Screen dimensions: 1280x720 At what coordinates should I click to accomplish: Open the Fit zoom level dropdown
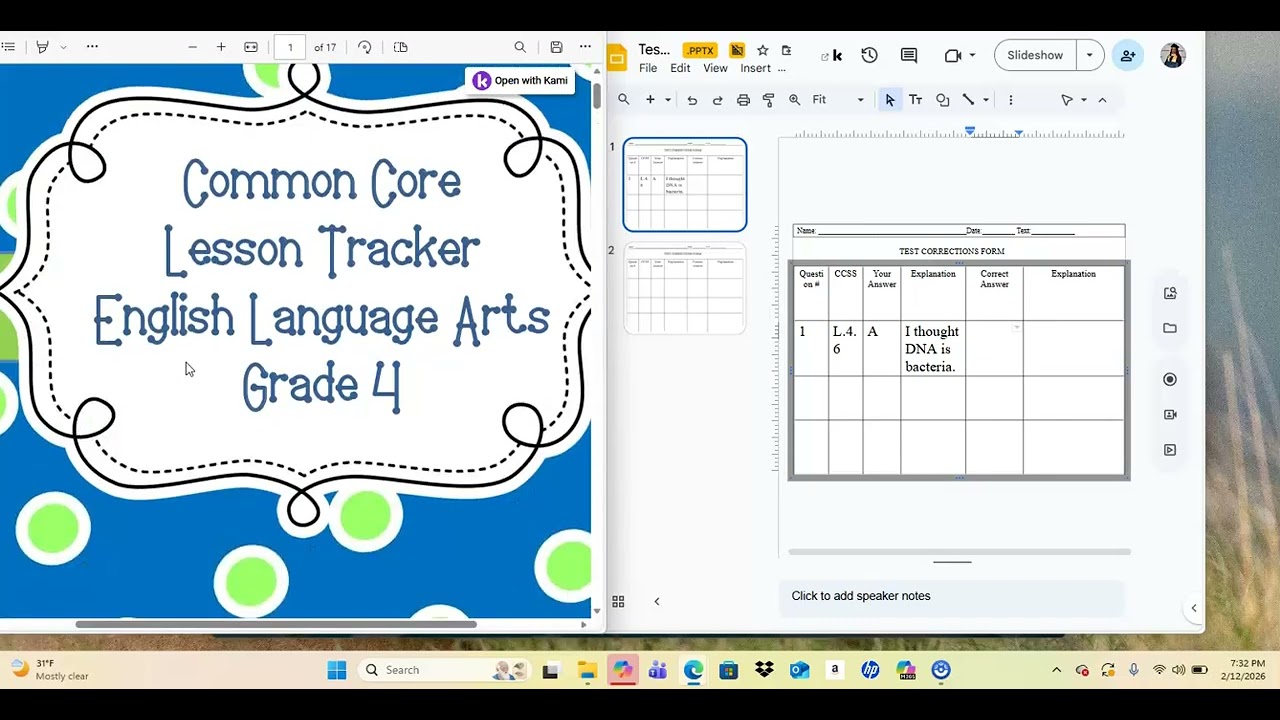point(838,100)
